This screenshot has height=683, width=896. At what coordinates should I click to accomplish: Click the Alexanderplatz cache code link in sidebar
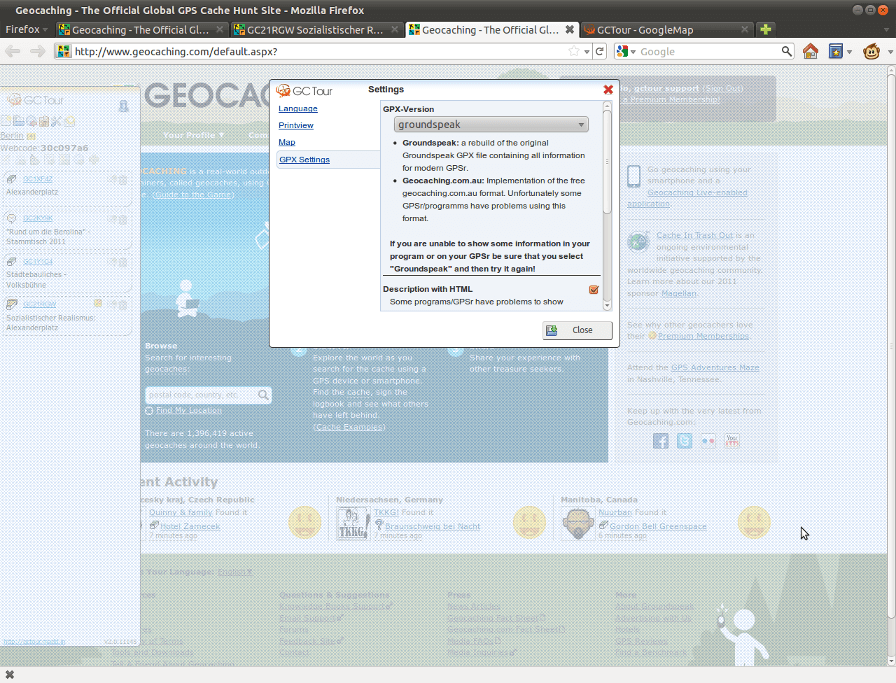(x=37, y=179)
